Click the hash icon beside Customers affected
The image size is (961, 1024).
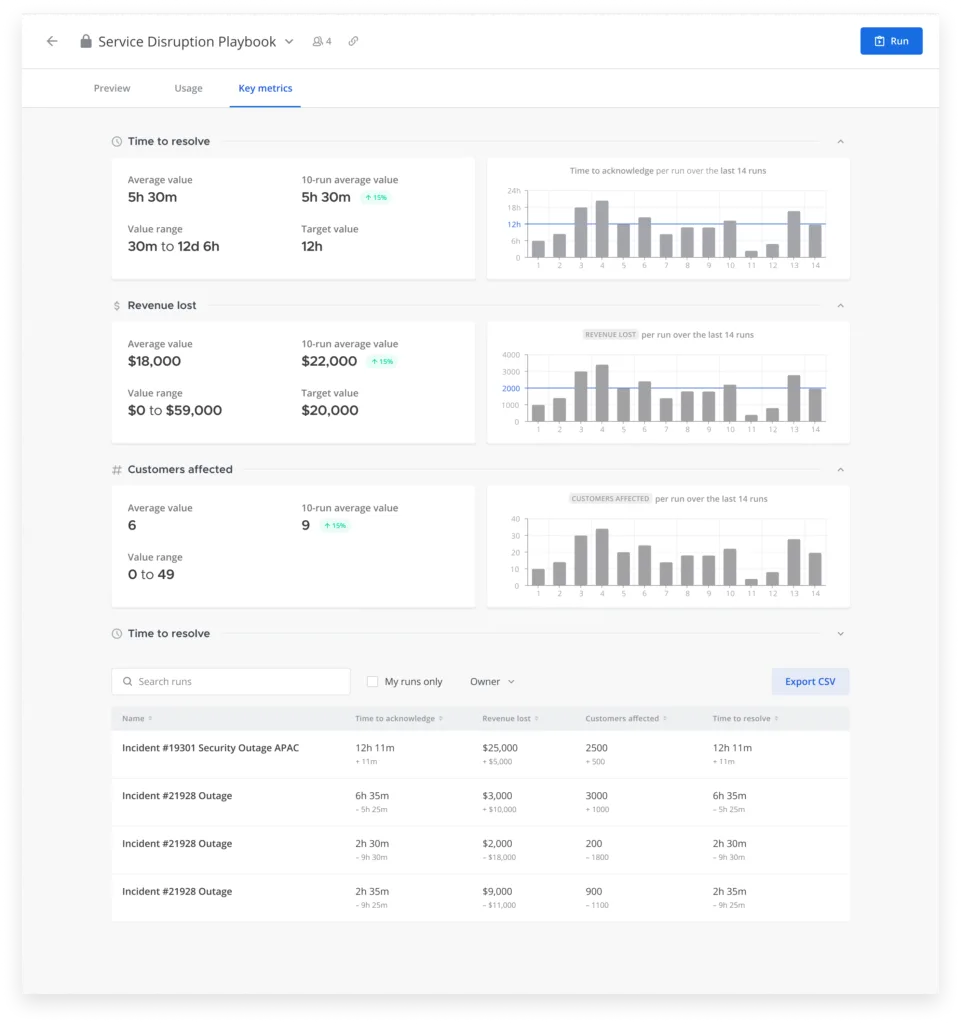117,470
